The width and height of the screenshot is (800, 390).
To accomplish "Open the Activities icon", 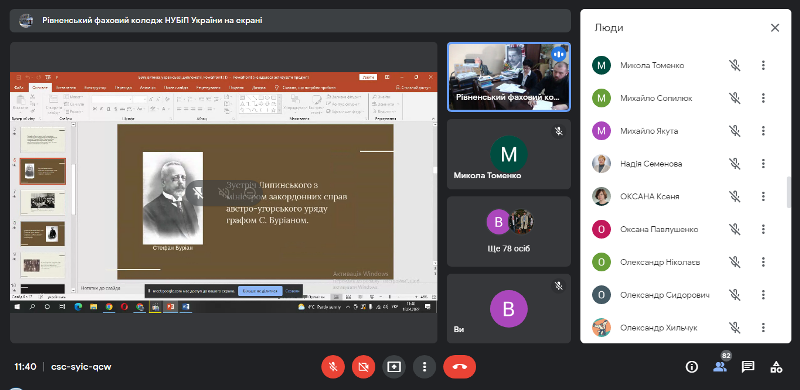I will tap(776, 367).
